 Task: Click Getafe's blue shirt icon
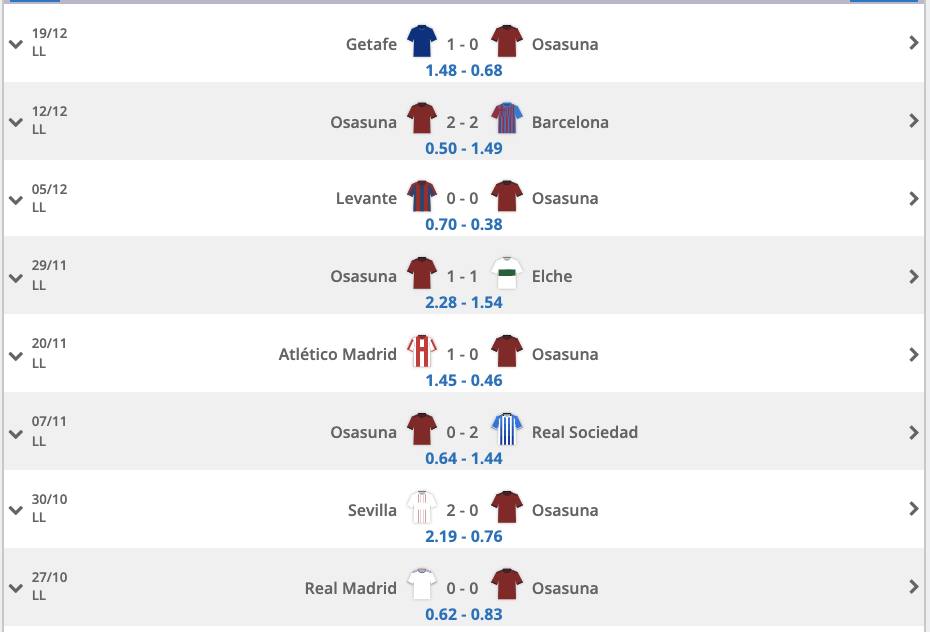[x=422, y=41]
